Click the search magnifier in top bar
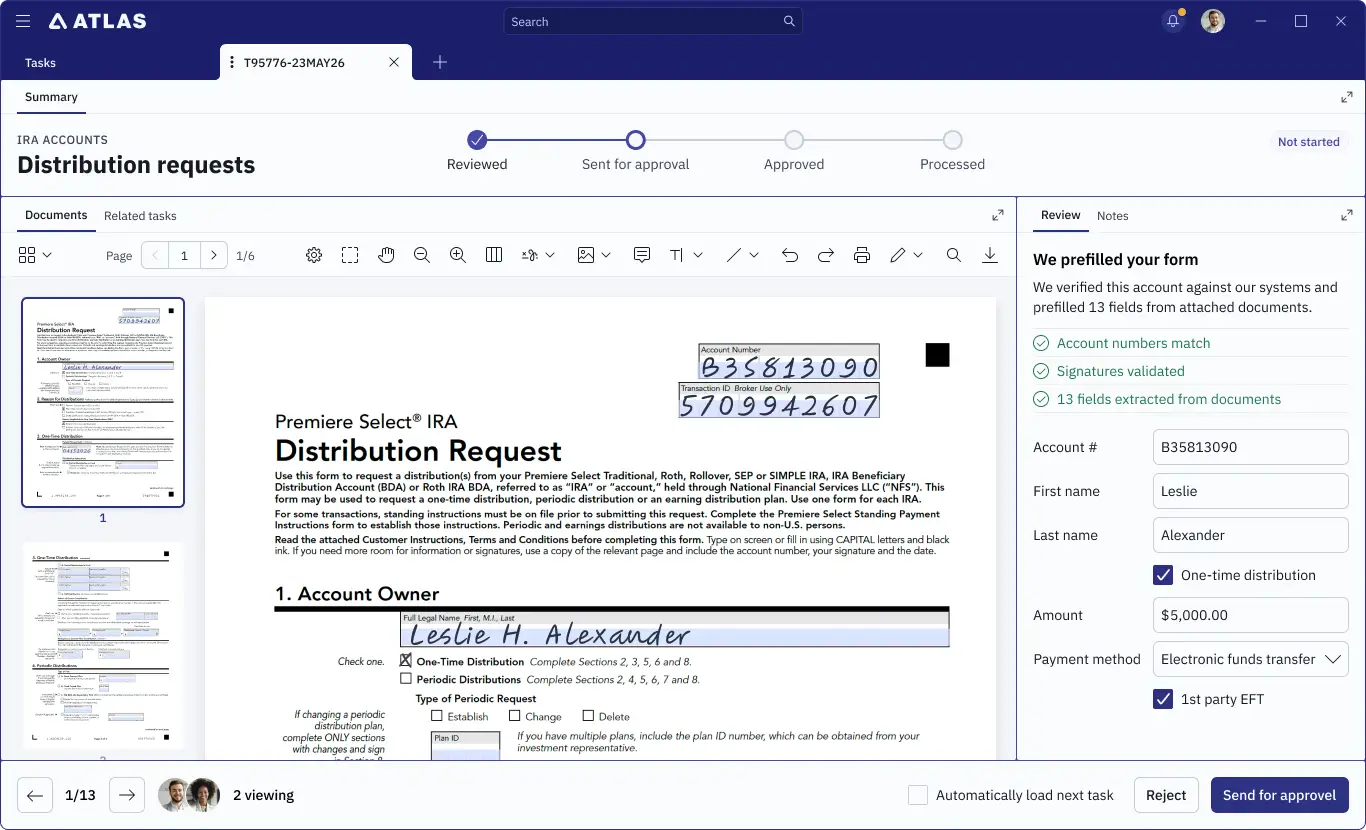Viewport: 1366px width, 830px height. 789,21
